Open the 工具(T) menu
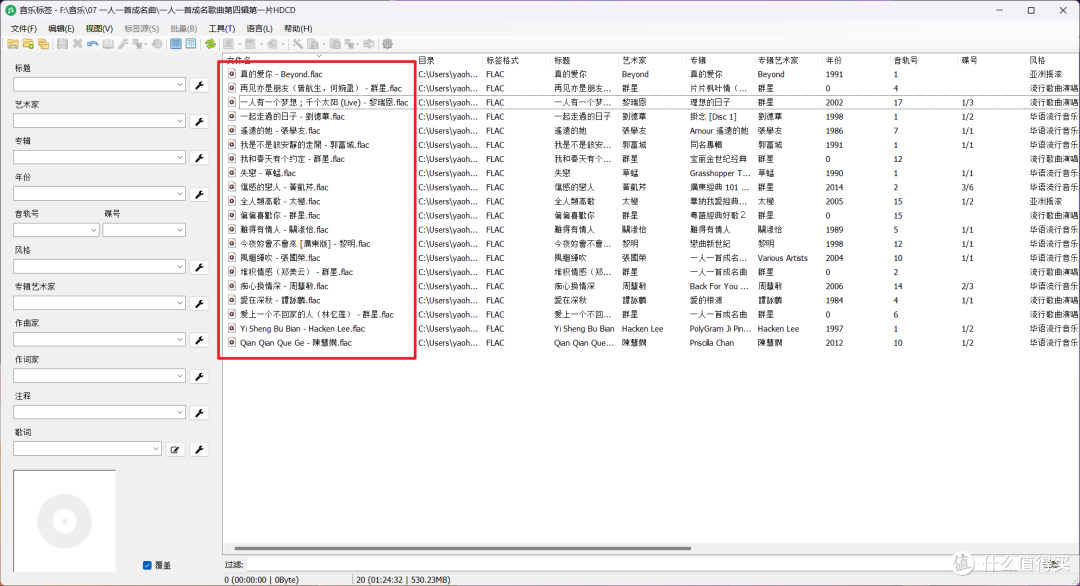 tap(221, 29)
